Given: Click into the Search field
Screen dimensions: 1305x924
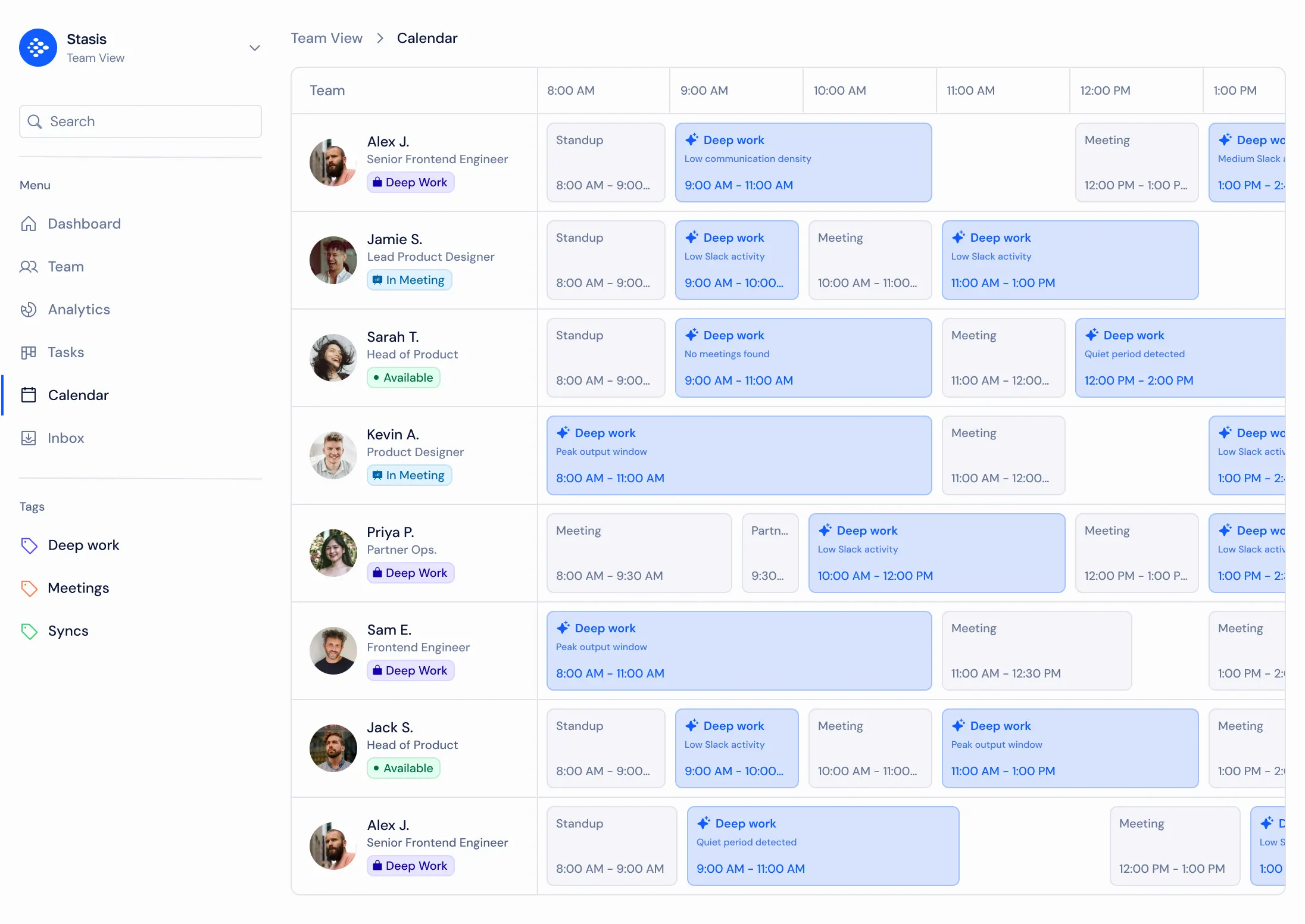Looking at the screenshot, I should pos(141,121).
